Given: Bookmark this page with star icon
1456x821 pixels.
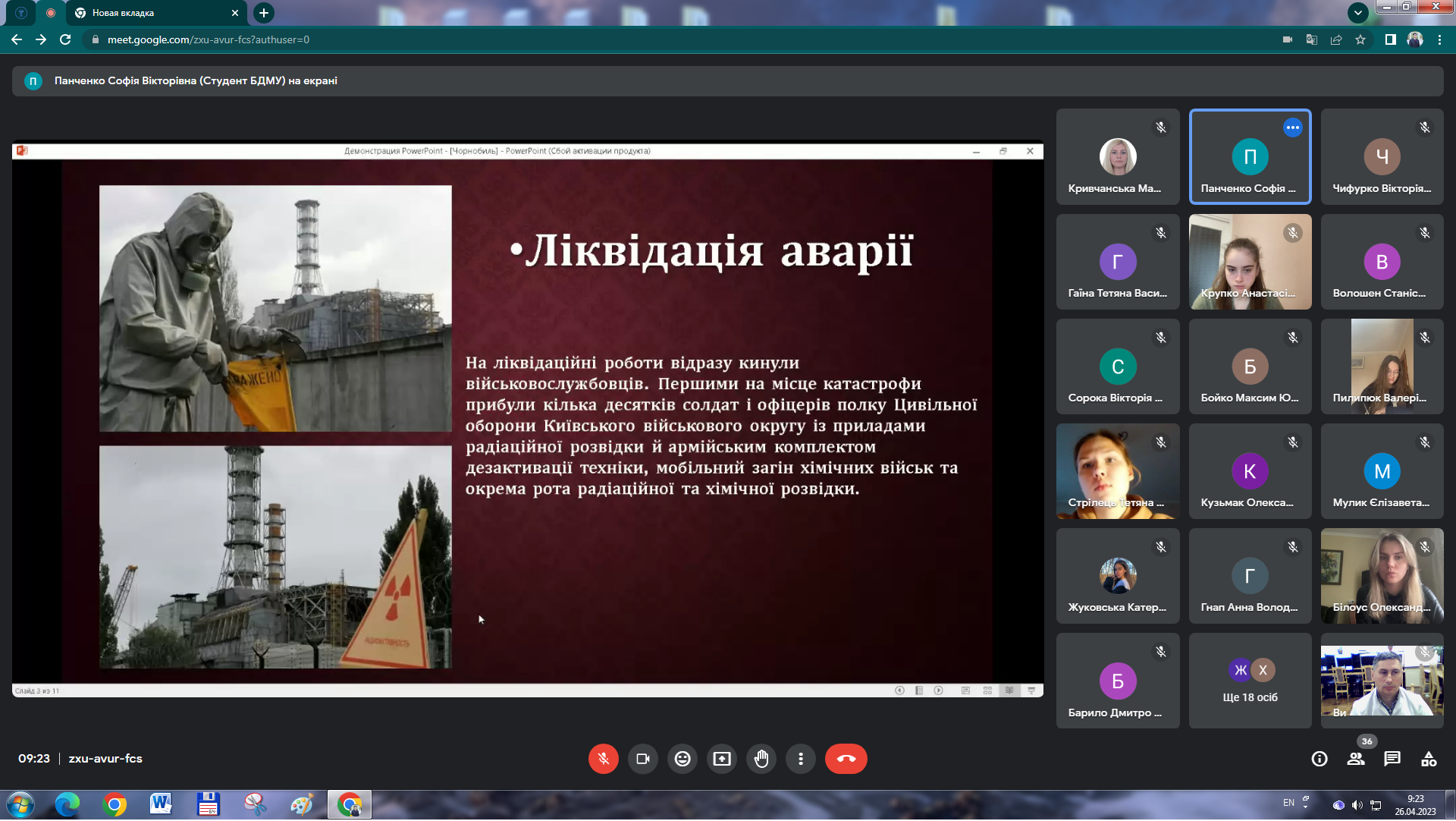Looking at the screenshot, I should click(x=1360, y=39).
